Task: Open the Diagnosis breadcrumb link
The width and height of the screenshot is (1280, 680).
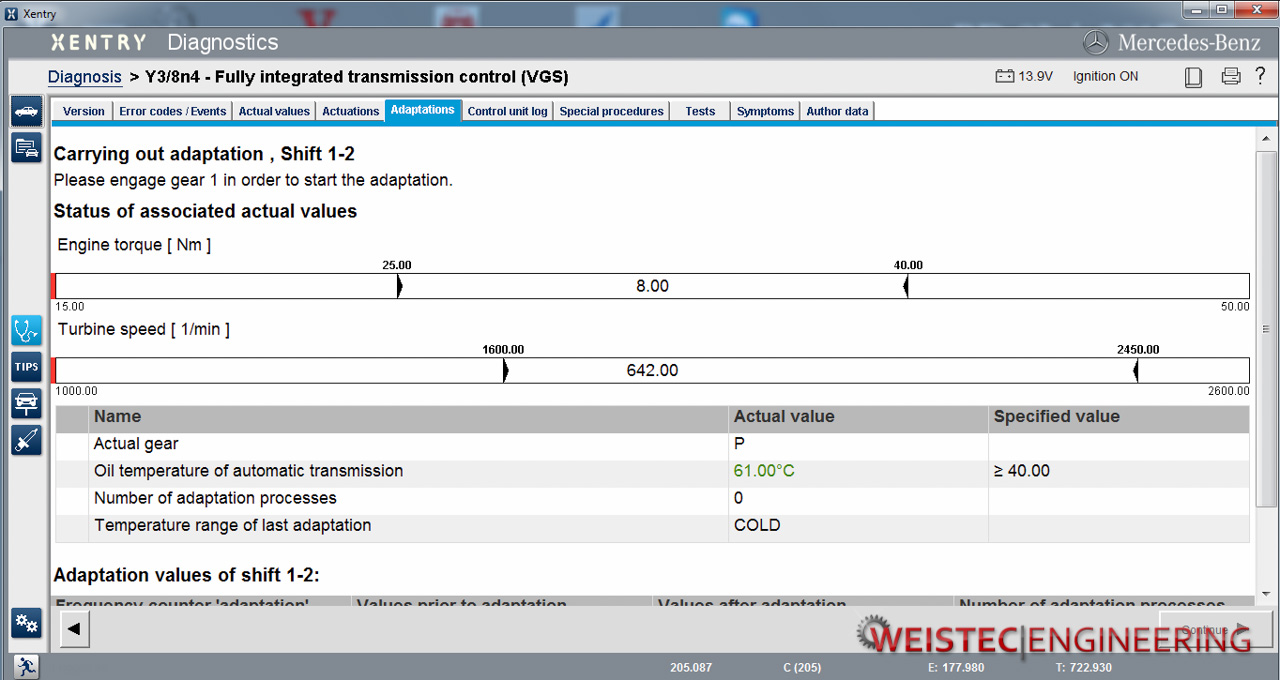Action: pyautogui.click(x=85, y=77)
